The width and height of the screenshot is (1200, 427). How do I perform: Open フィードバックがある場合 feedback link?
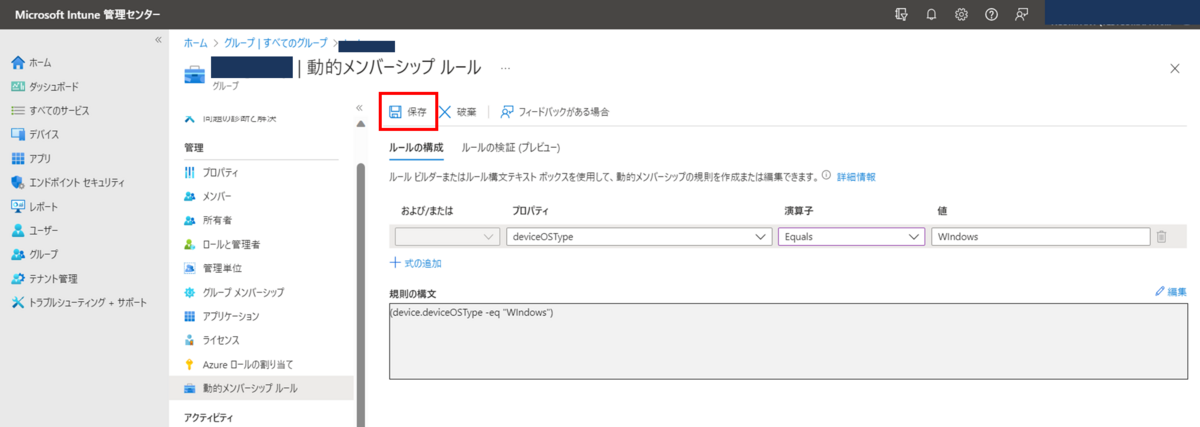click(x=555, y=112)
